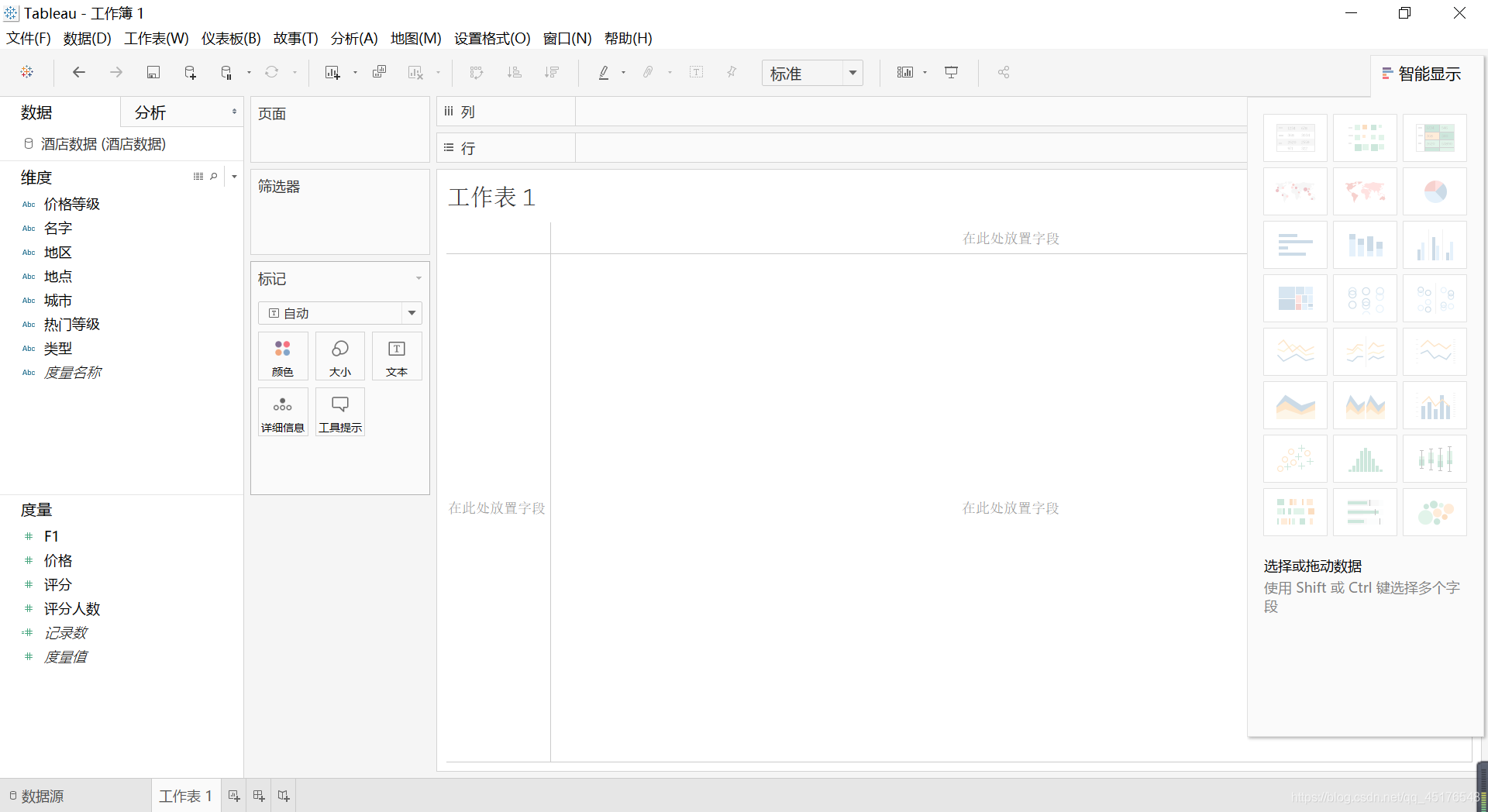1488x812 pixels.
Task: Select the treemap thumbnail in 智能显示
Action: tap(1295, 298)
